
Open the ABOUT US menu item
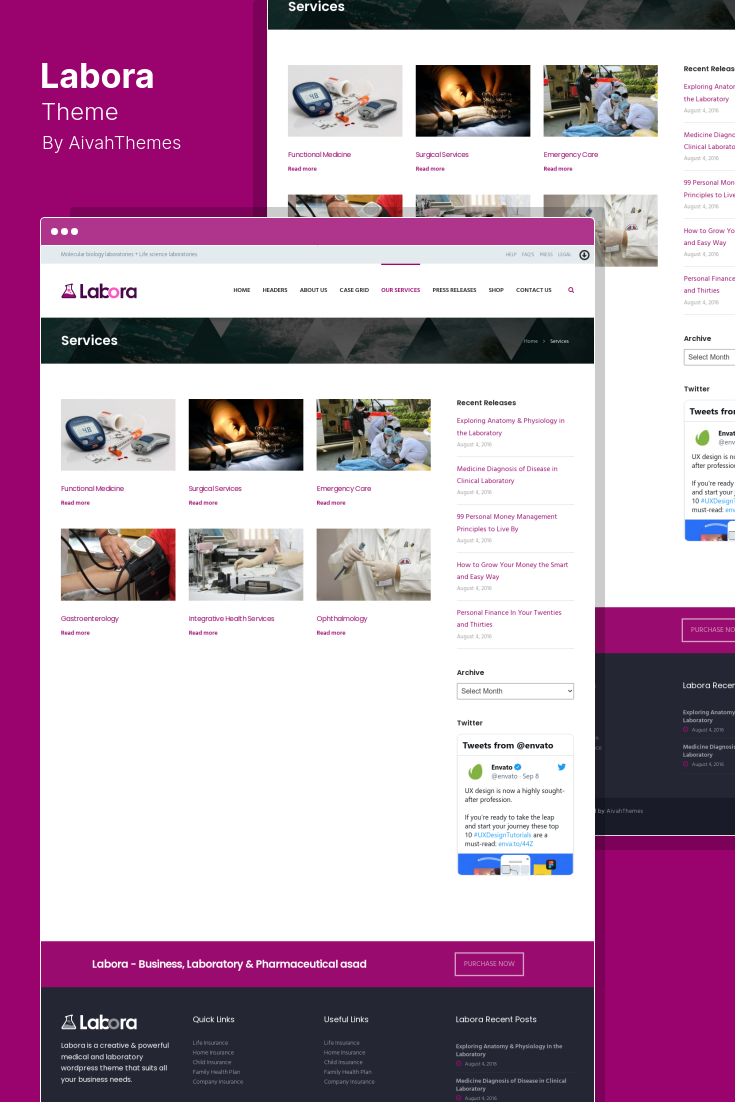[313, 290]
